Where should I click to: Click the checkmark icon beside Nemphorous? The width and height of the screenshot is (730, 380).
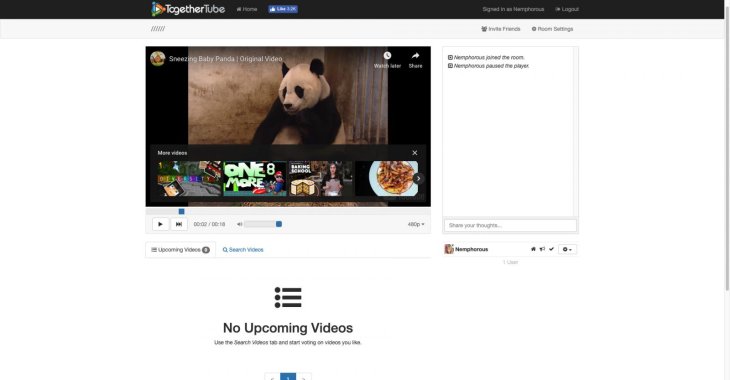551,249
